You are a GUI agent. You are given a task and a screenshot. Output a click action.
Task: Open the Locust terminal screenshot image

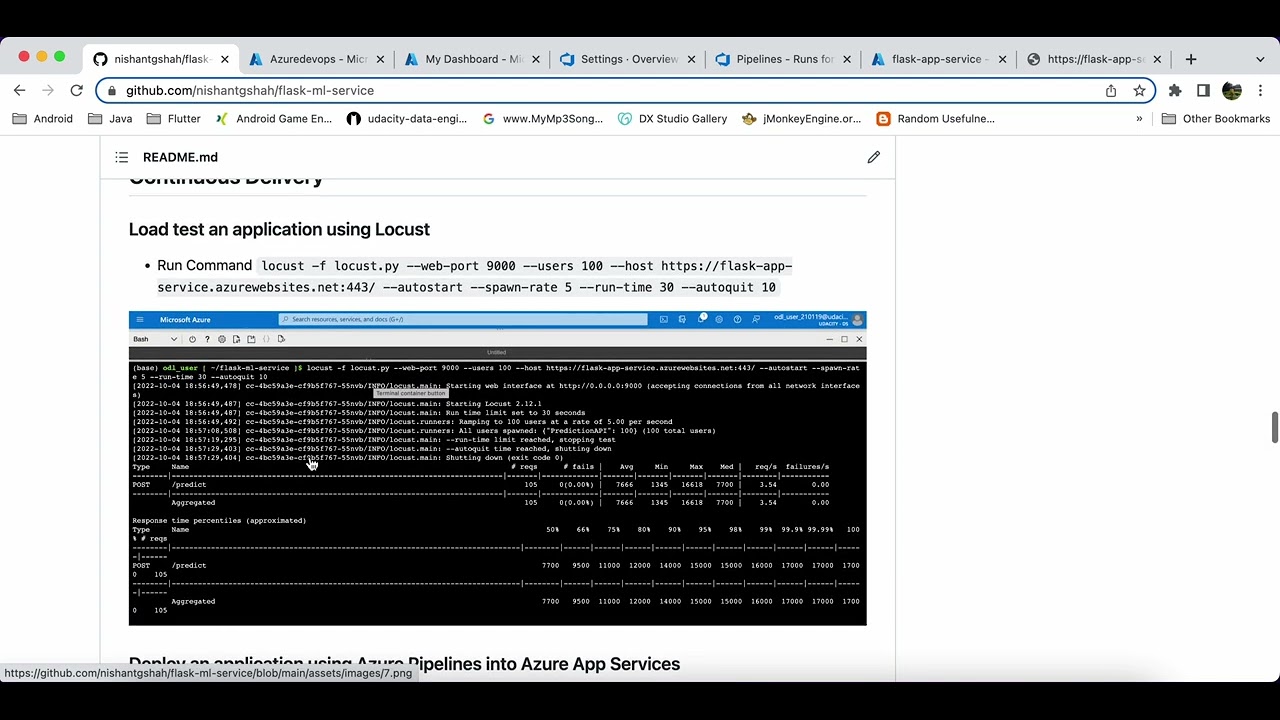[497, 468]
